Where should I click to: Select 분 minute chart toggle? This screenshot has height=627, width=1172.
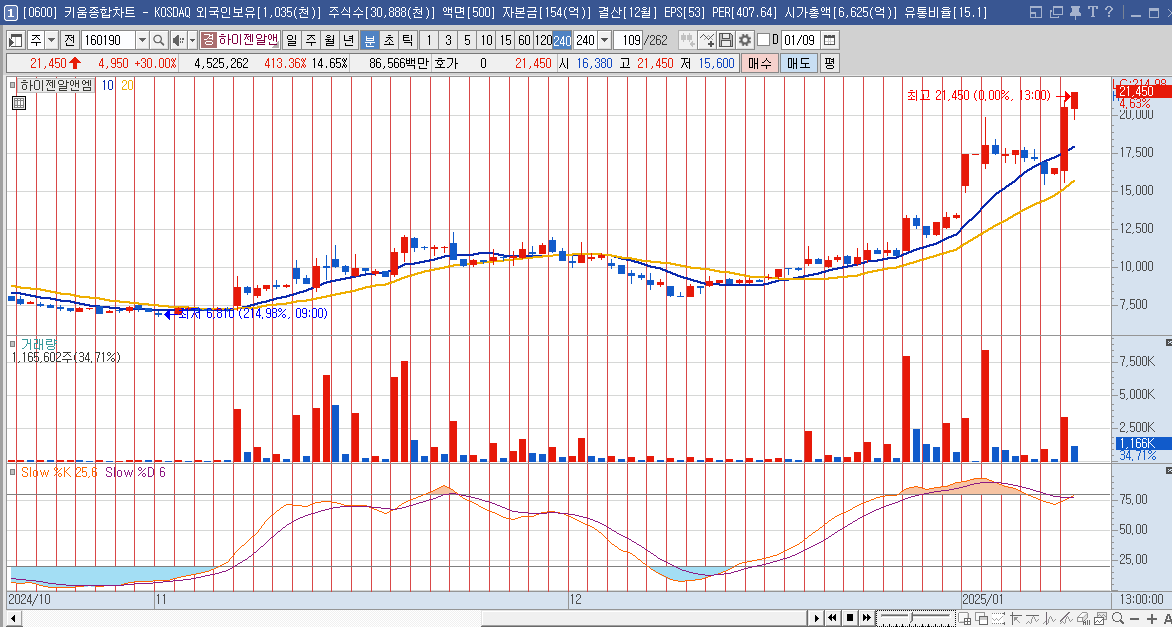coord(370,40)
